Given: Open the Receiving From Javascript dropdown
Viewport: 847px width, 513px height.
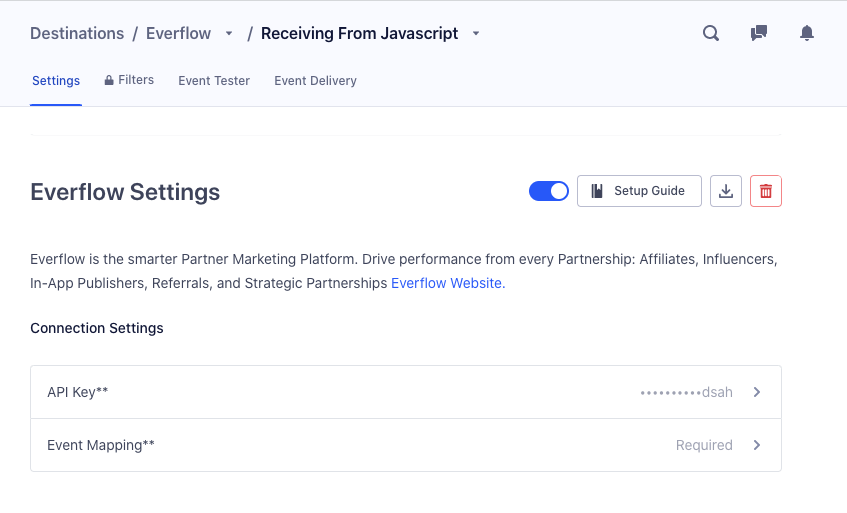Looking at the screenshot, I should 476,34.
